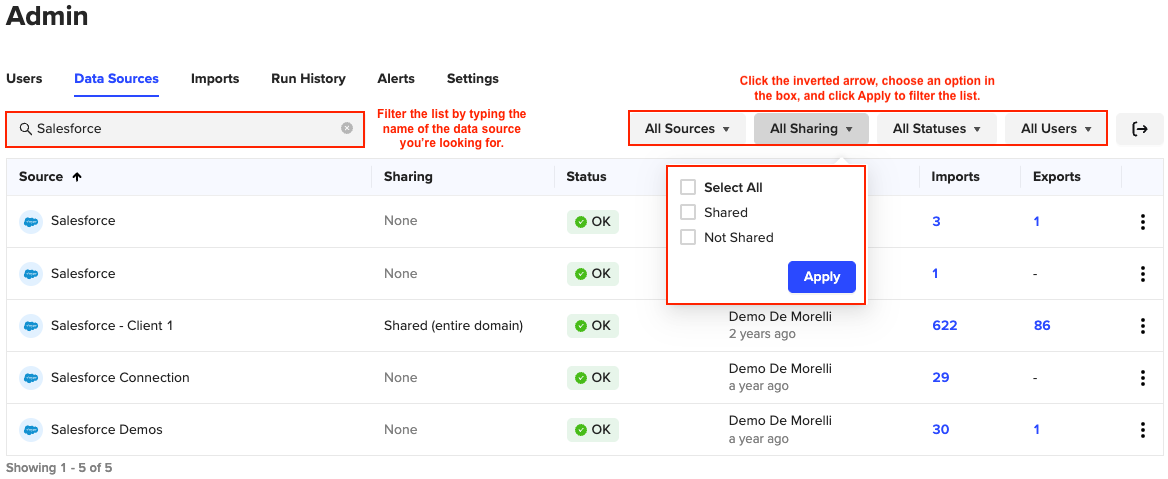Tick the Shared checkbox

coord(688,212)
